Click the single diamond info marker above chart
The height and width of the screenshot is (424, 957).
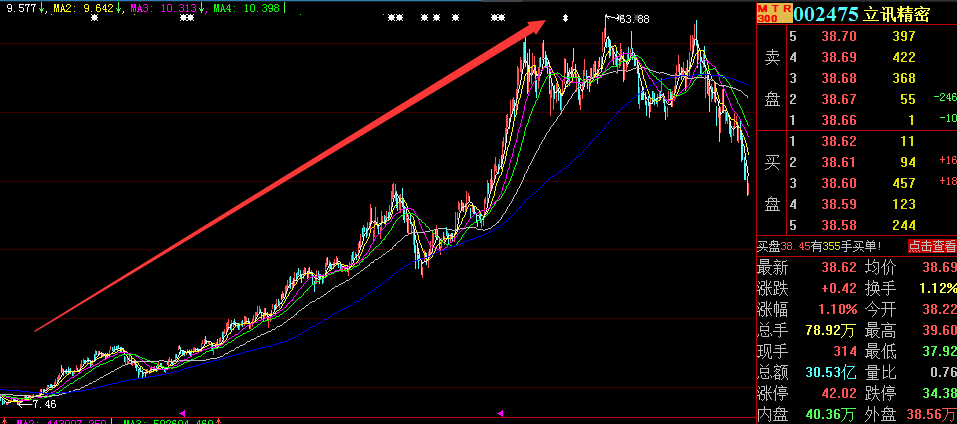click(x=566, y=18)
